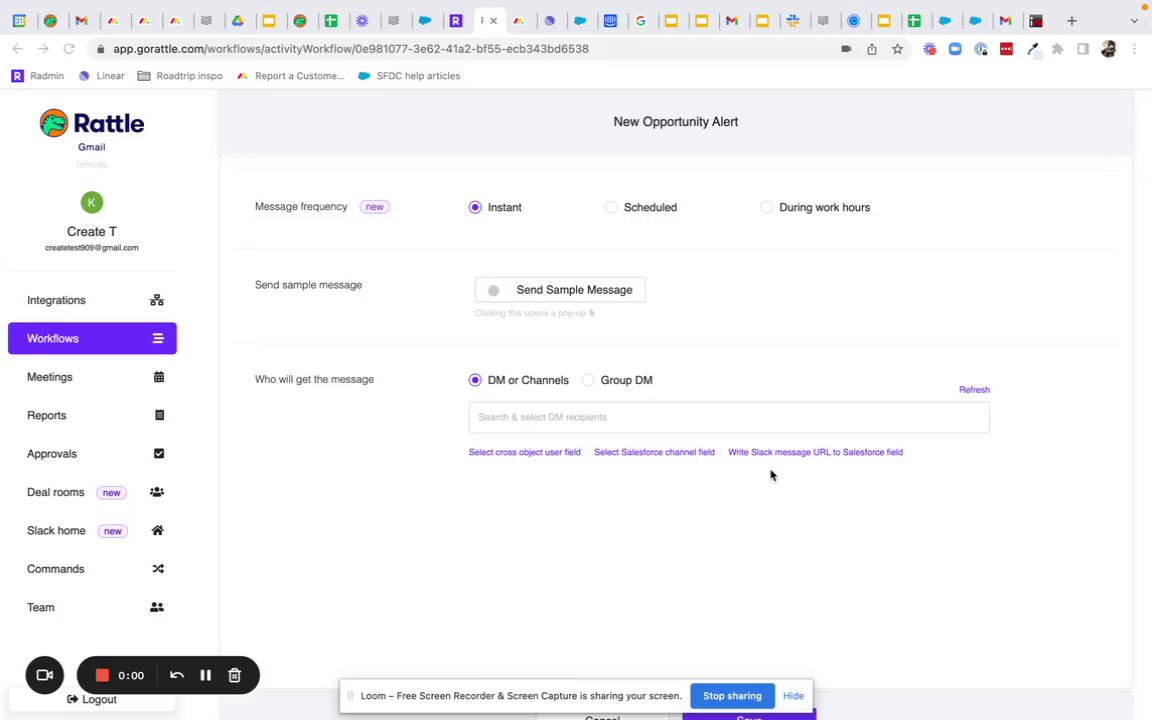
Task: Click Stop sharing in Loom bar
Action: [x=732, y=696]
